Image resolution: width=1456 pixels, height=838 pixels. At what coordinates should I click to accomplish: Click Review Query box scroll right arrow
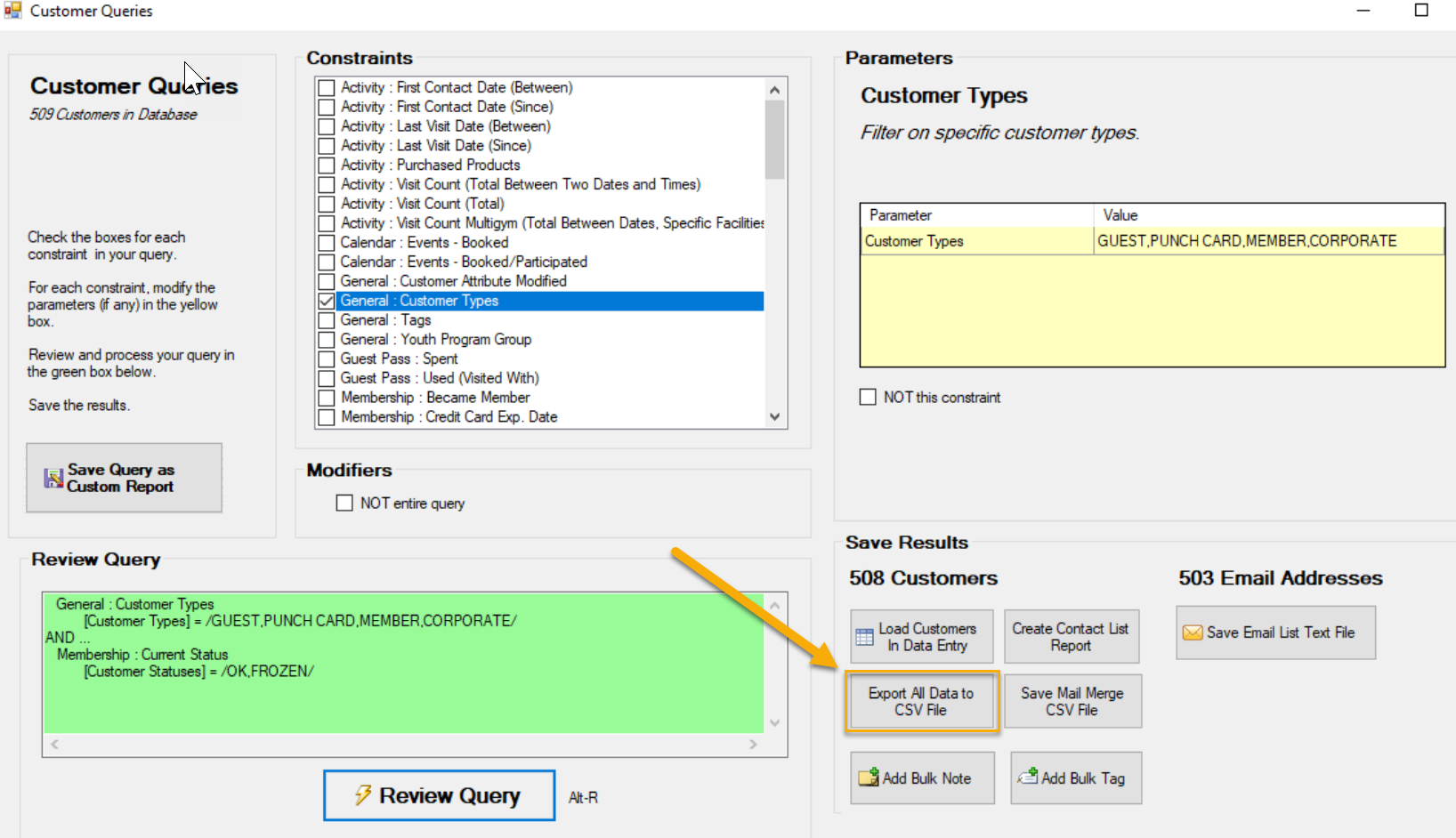753,744
